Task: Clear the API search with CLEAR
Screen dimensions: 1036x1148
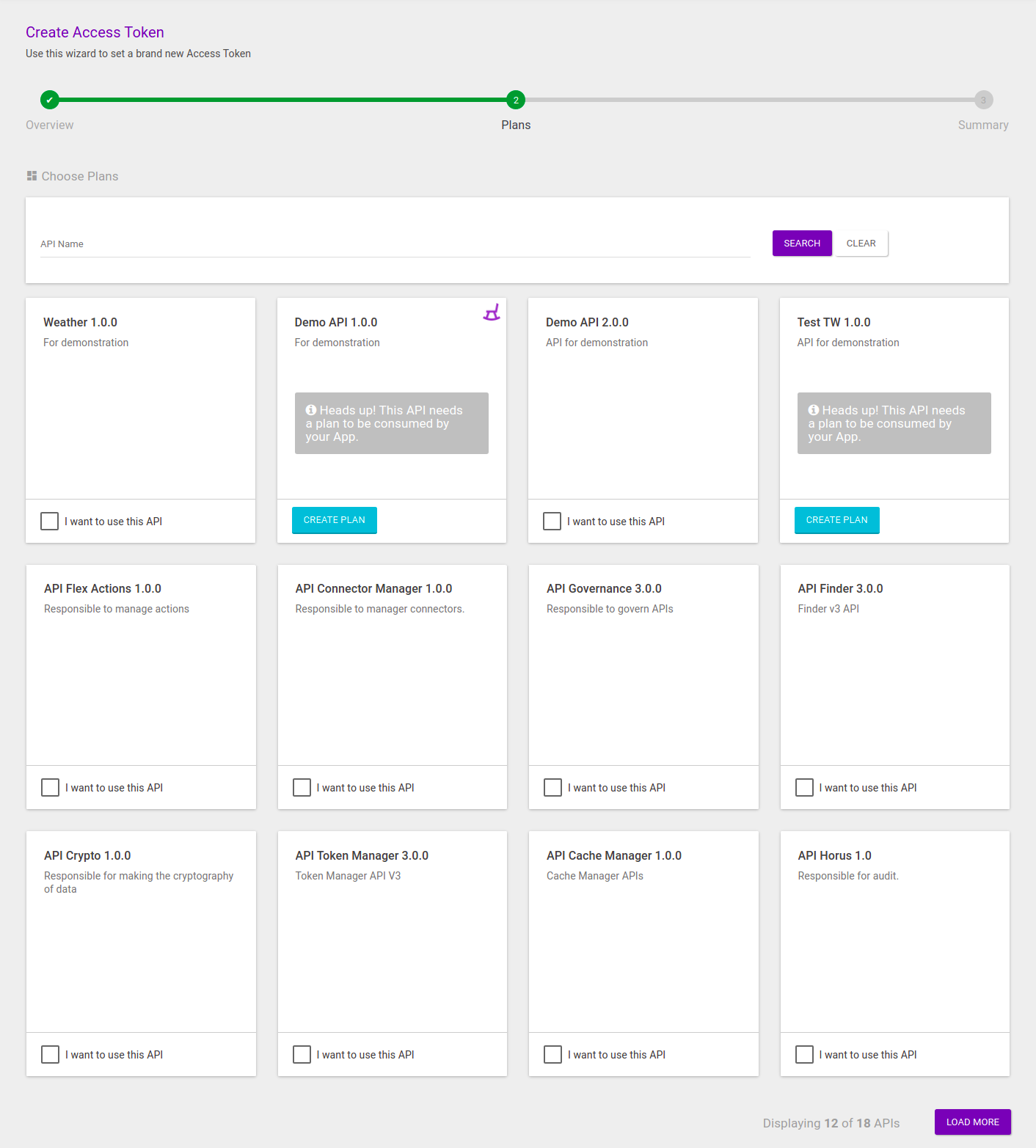Action: pyautogui.click(x=861, y=243)
